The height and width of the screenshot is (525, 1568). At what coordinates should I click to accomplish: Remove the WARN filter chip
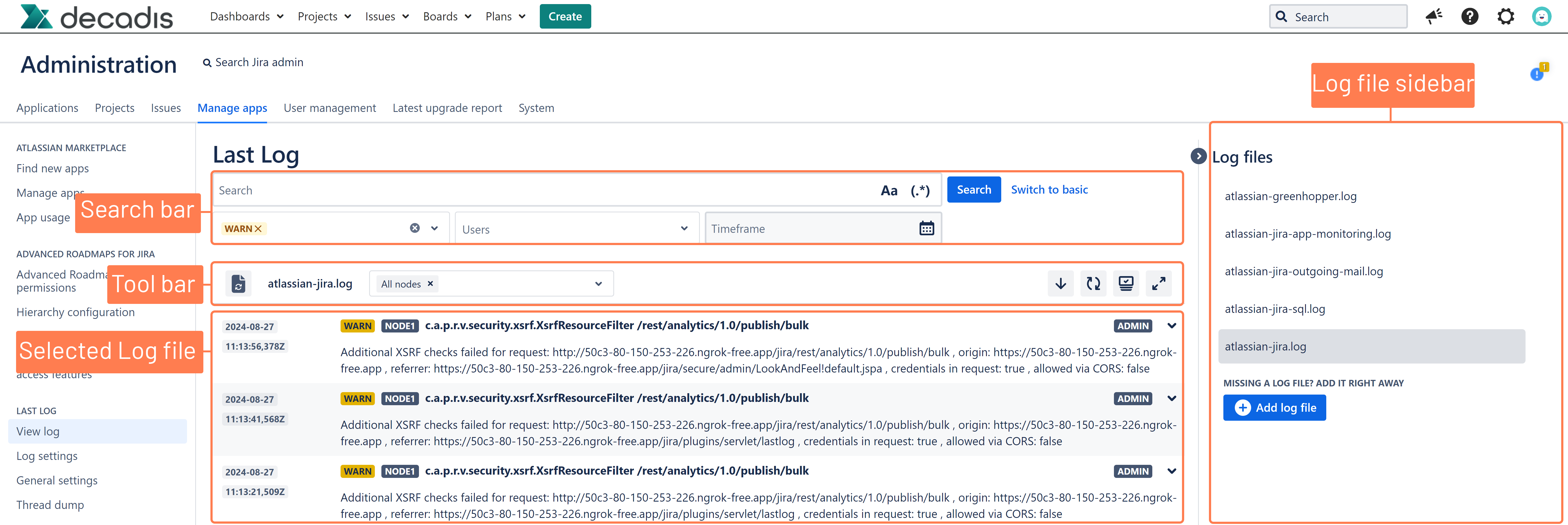tap(259, 228)
